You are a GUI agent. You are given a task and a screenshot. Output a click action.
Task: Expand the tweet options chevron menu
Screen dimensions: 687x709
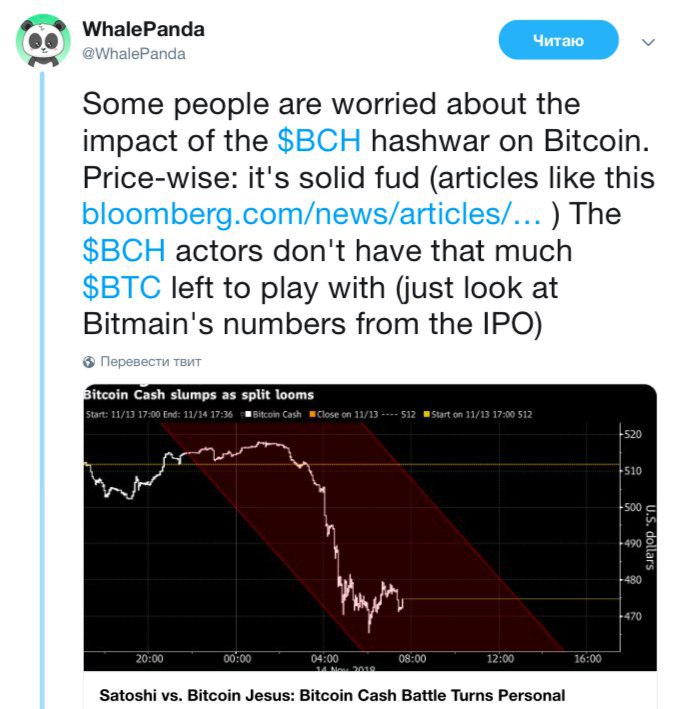coord(647,43)
